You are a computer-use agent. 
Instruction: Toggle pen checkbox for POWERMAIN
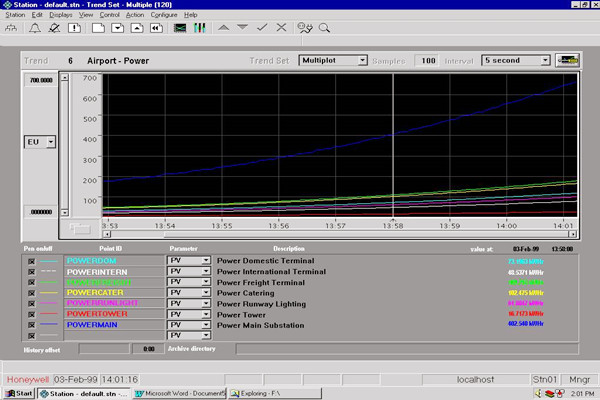pyautogui.click(x=31, y=325)
